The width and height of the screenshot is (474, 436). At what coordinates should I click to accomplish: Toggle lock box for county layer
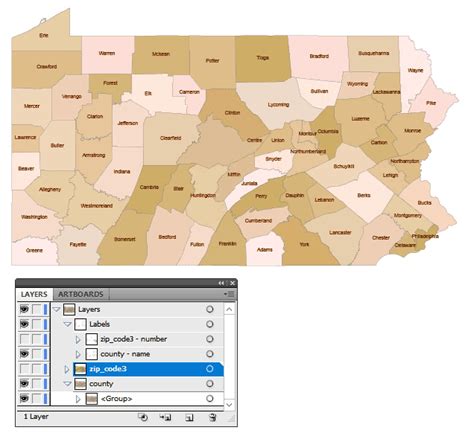click(36, 384)
